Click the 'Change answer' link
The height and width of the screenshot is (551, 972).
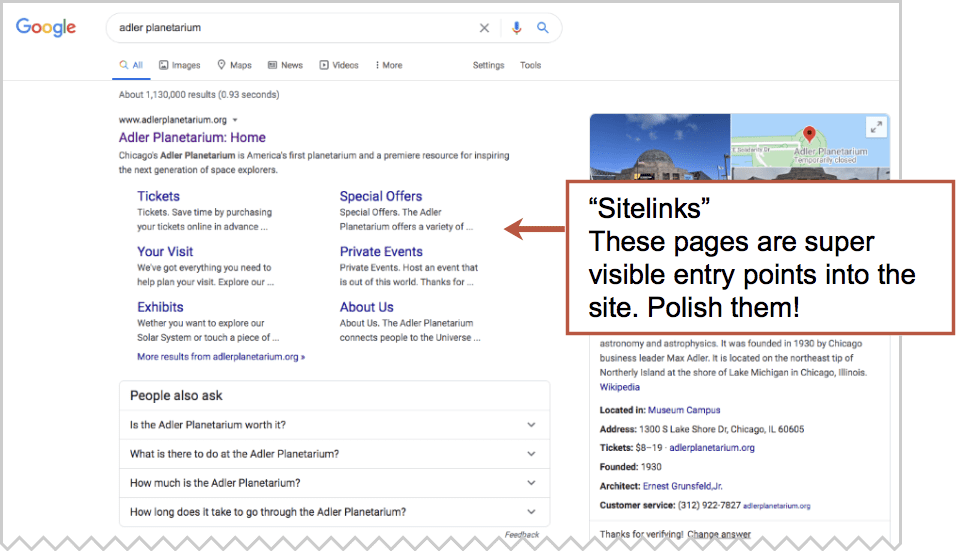point(718,534)
